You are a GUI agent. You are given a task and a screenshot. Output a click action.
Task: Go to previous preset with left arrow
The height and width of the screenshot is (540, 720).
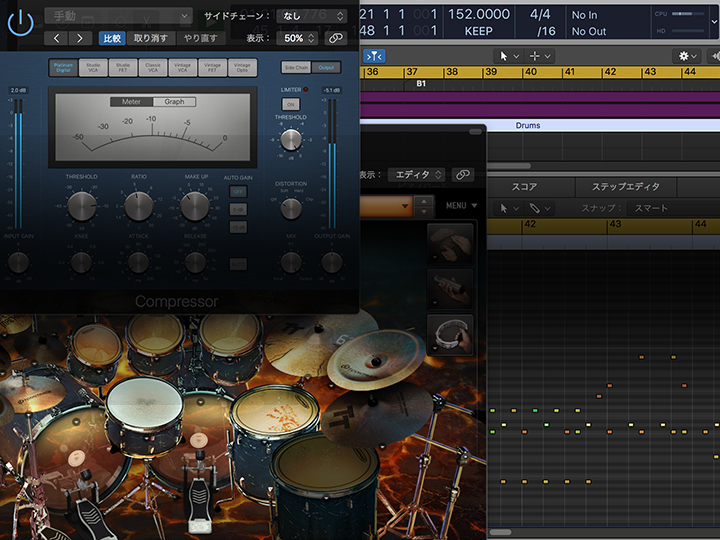(x=56, y=38)
